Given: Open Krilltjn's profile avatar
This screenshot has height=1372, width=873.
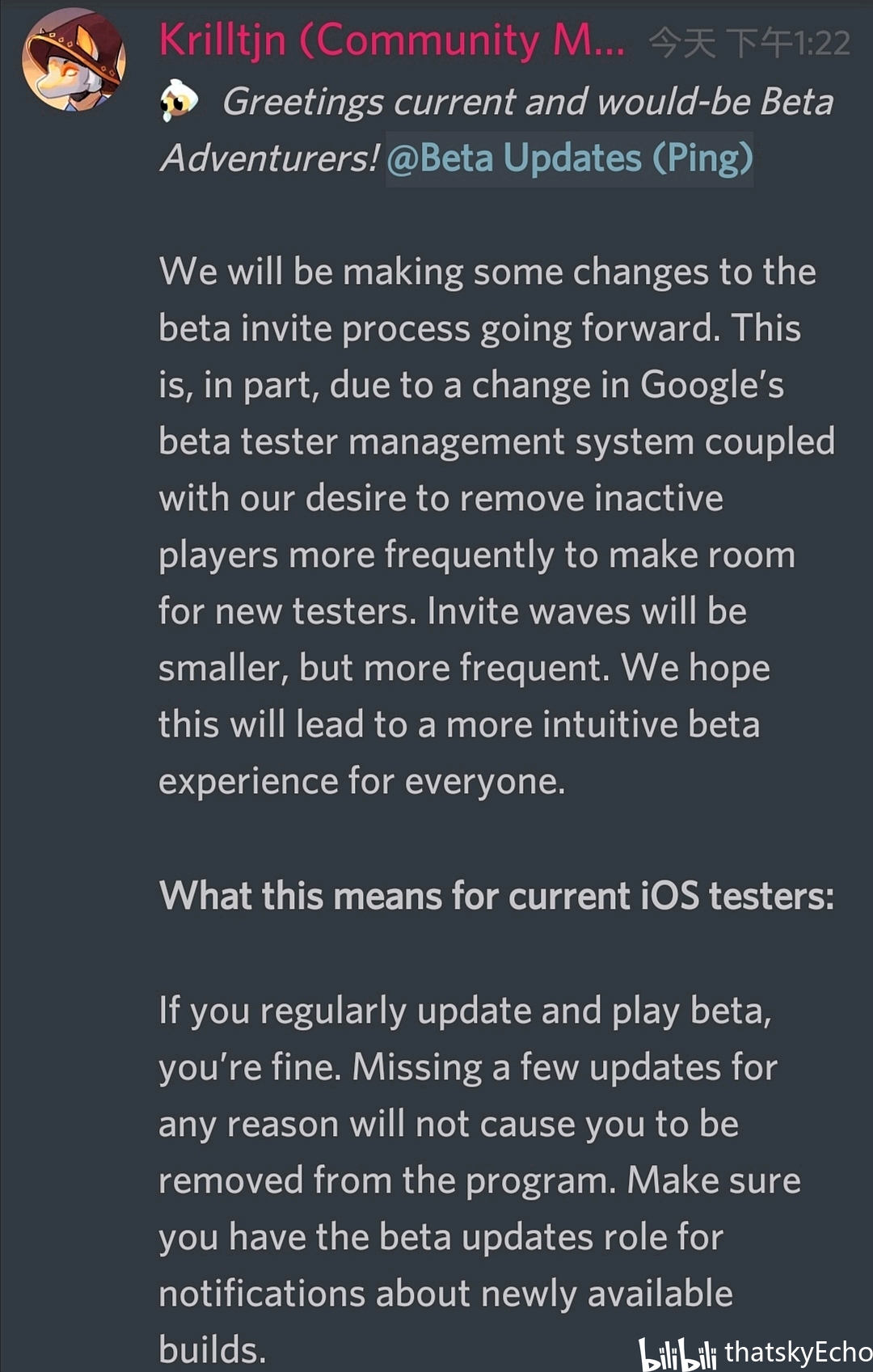Looking at the screenshot, I should [x=74, y=60].
